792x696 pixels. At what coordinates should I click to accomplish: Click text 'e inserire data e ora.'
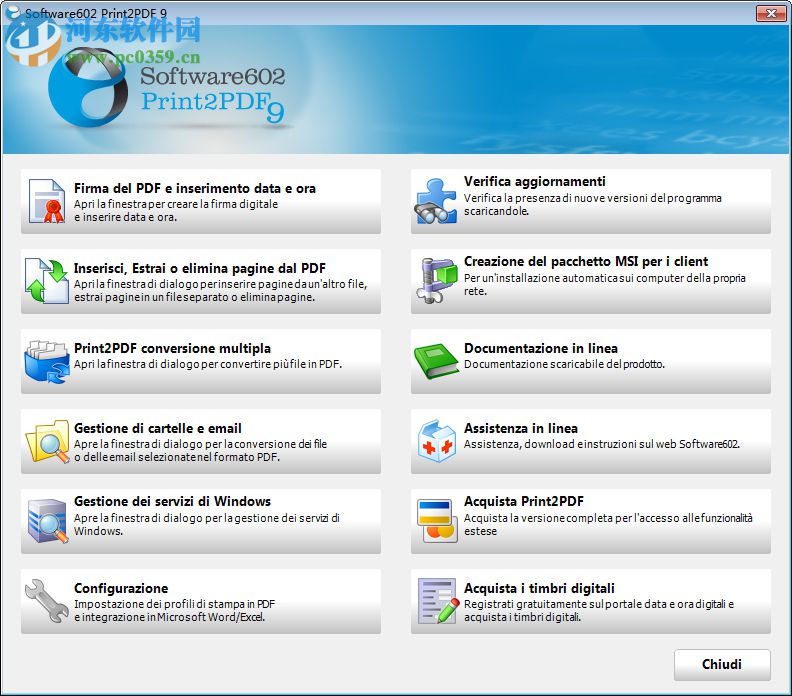[125, 217]
